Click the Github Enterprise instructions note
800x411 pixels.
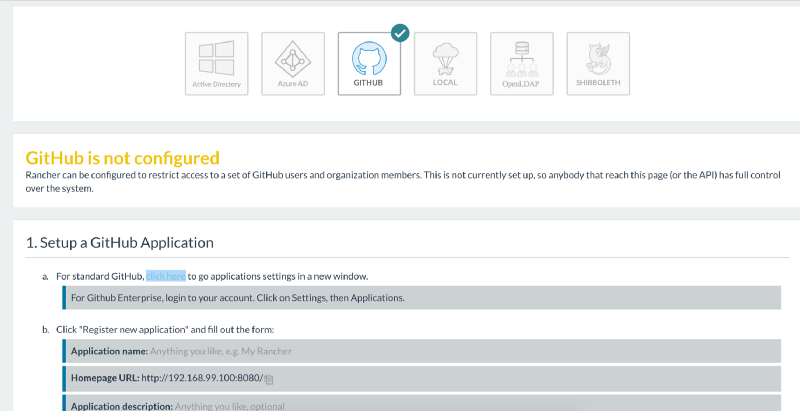pos(238,298)
